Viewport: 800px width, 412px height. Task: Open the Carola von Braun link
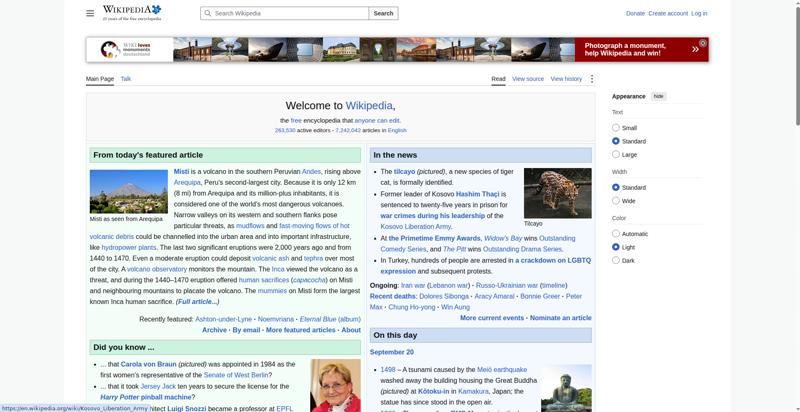(148, 365)
